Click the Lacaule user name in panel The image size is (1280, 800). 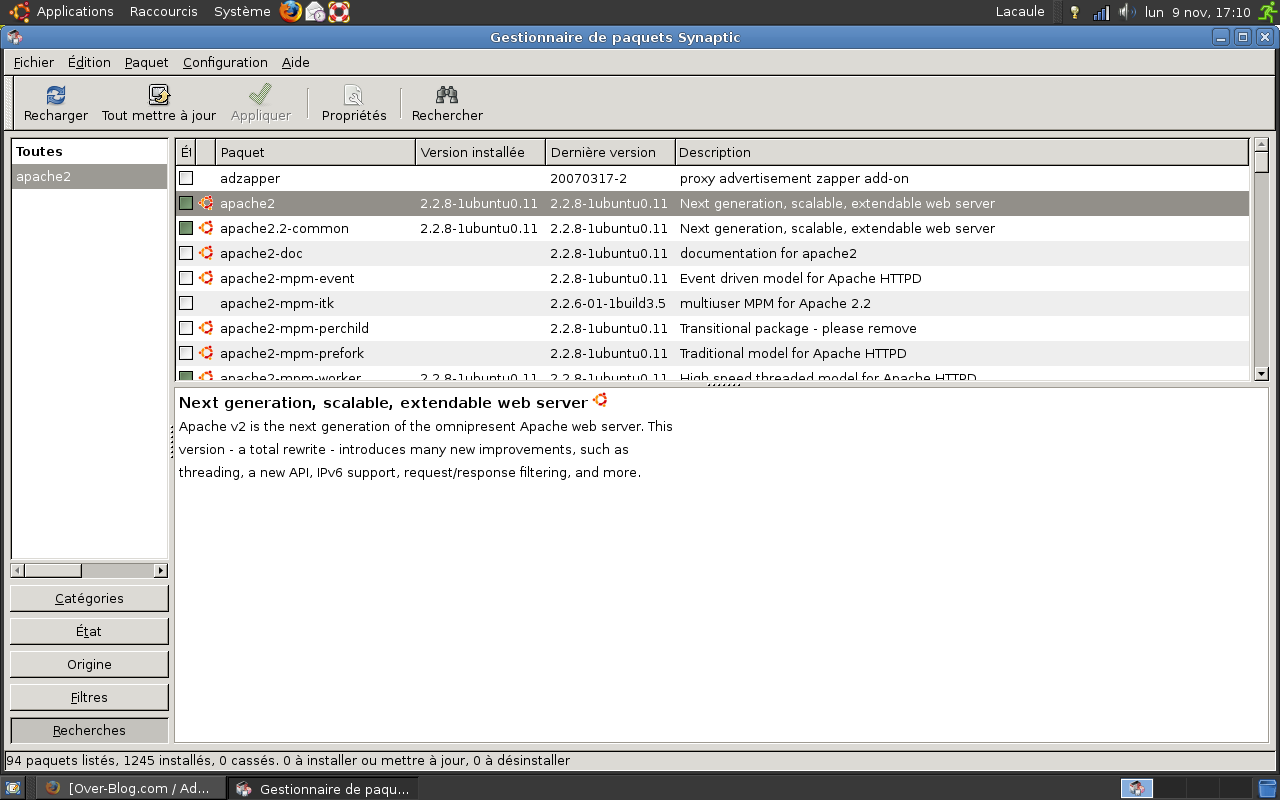(1020, 12)
